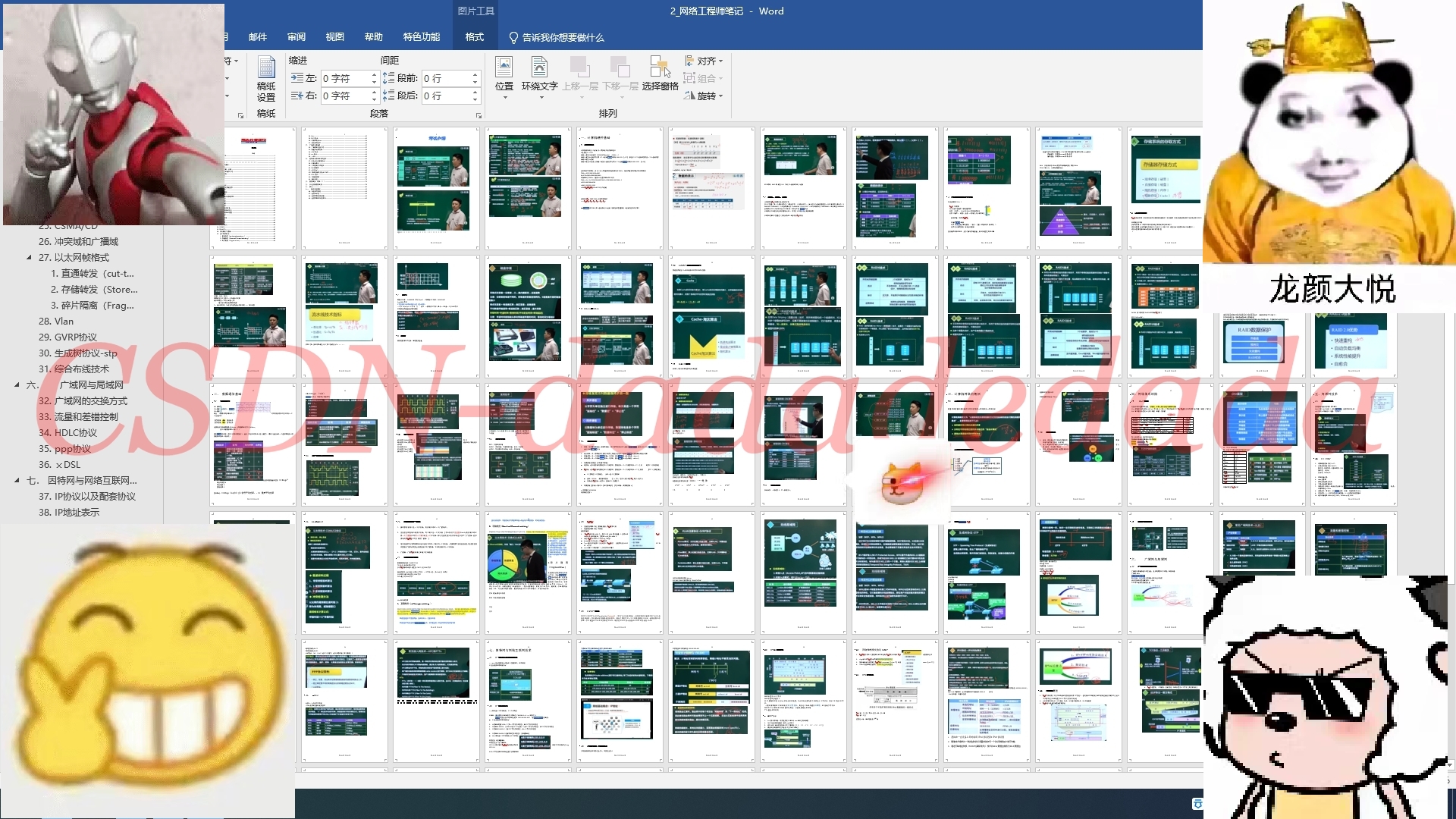
Task: Open the 对齐 (Align) dropdown
Action: [x=704, y=61]
